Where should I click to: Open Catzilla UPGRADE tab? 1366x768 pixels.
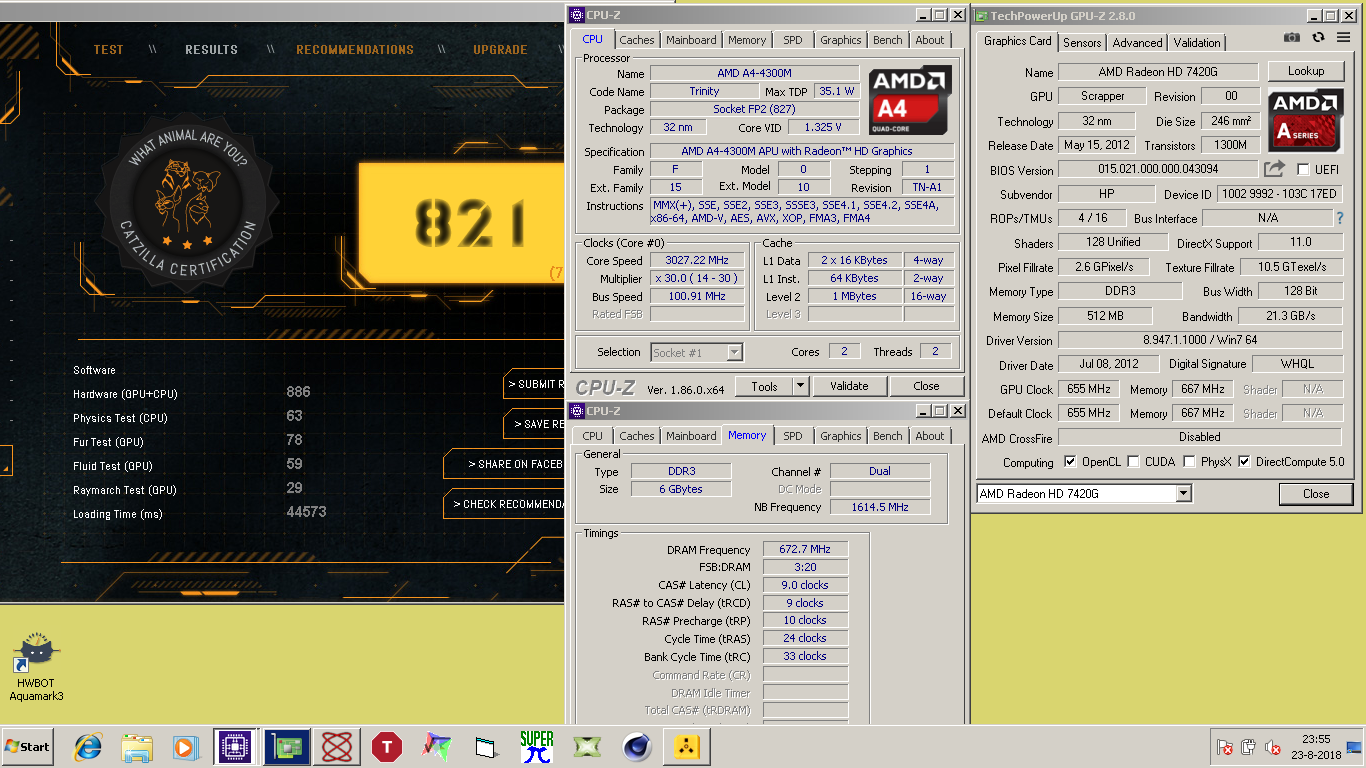pos(500,49)
